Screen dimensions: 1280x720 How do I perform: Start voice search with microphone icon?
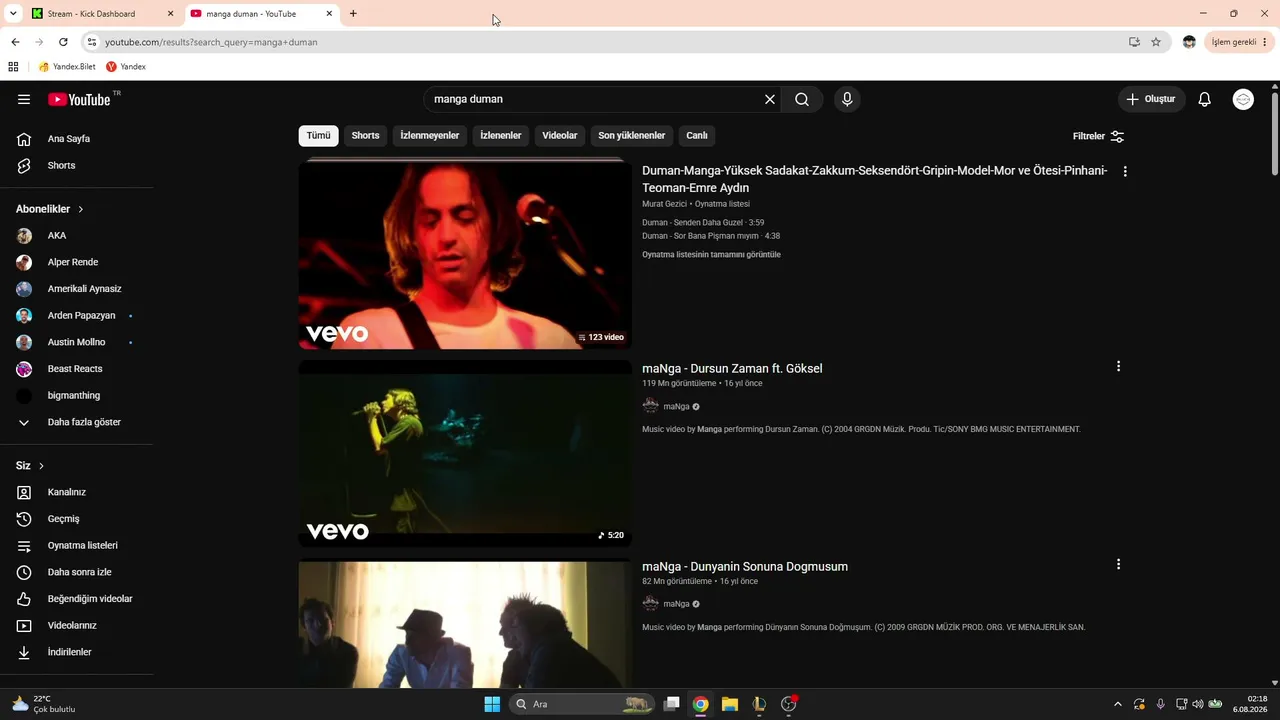coord(847,99)
